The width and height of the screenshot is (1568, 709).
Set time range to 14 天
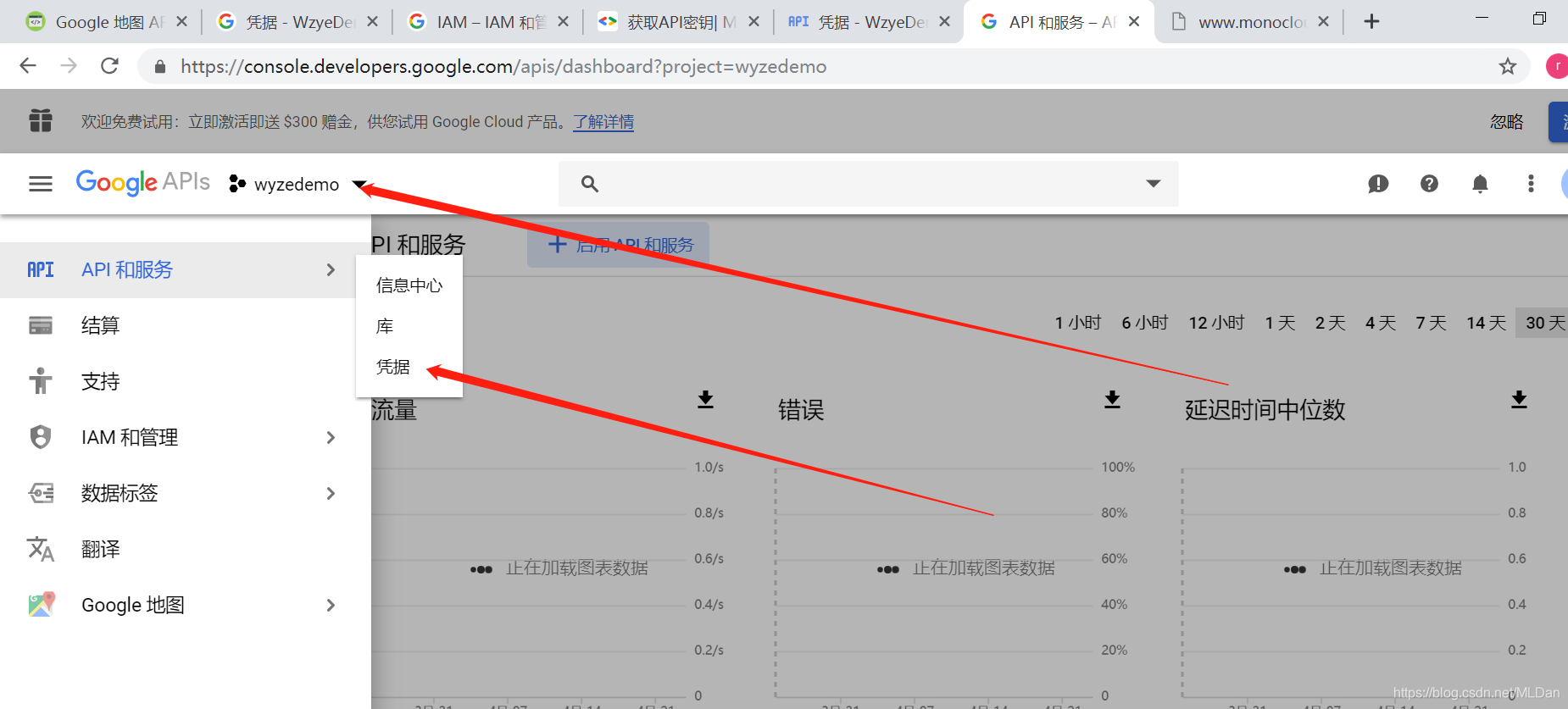point(1486,323)
